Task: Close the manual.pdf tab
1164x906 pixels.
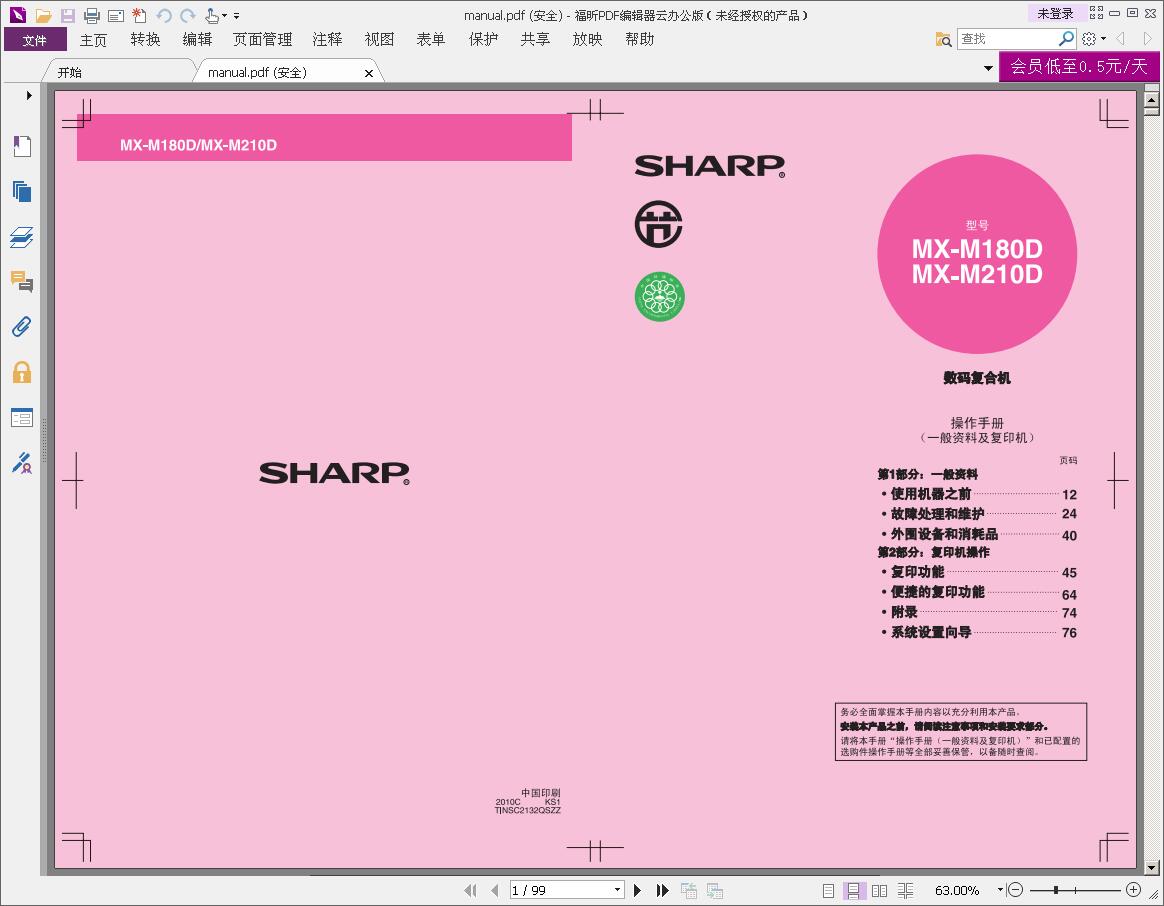Action: pyautogui.click(x=369, y=73)
